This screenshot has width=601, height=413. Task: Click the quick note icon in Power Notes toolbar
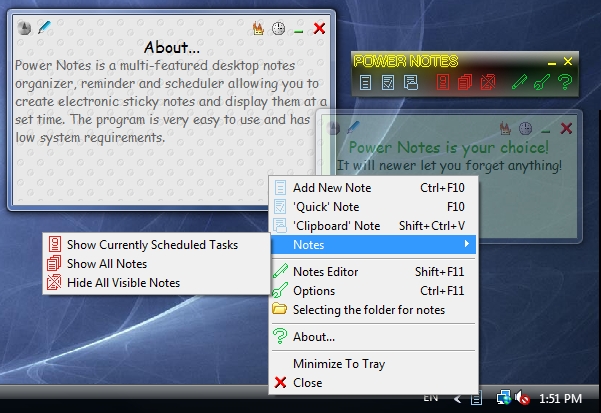(x=388, y=82)
